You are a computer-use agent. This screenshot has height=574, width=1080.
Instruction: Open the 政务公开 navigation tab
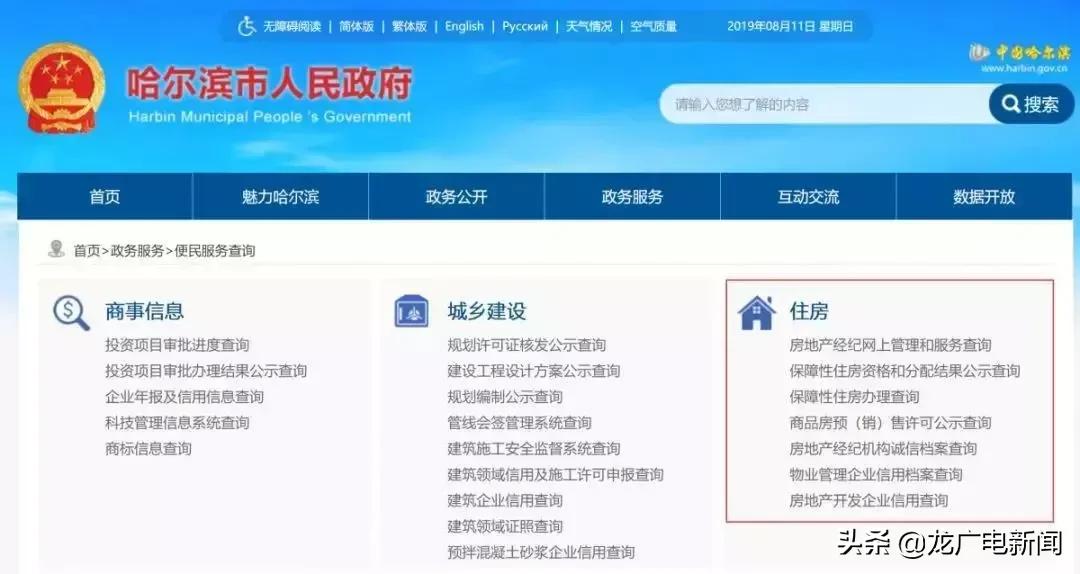[x=456, y=196]
